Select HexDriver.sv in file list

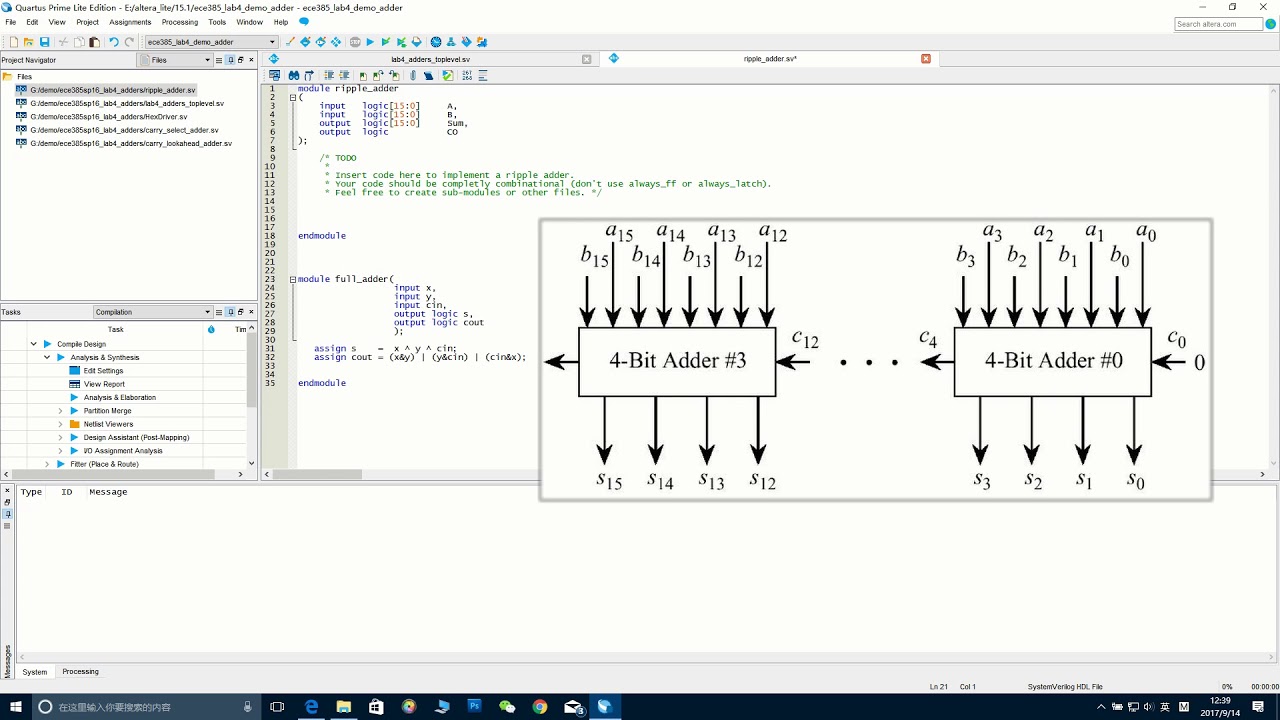pos(101,116)
